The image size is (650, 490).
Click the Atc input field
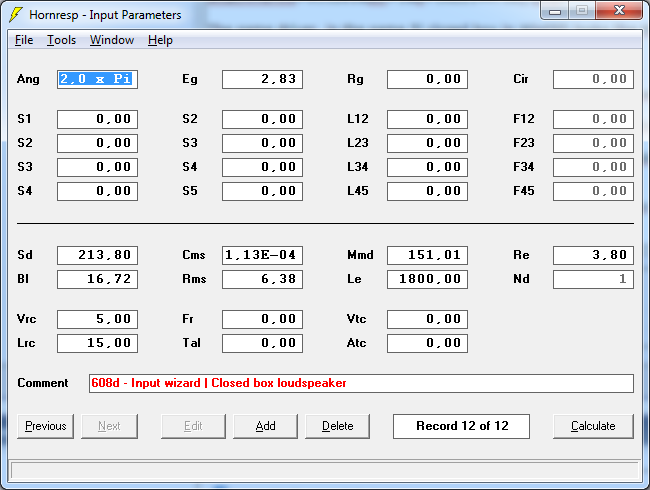(x=427, y=344)
